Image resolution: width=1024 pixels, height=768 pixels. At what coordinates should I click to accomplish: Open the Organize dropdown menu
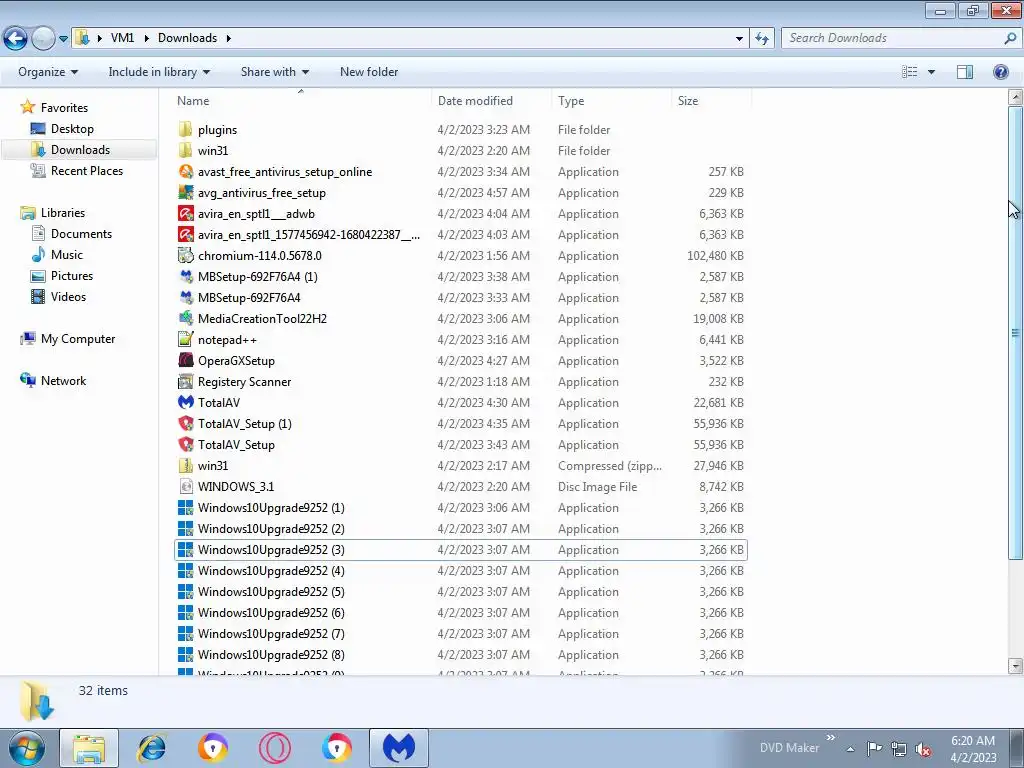click(x=48, y=72)
